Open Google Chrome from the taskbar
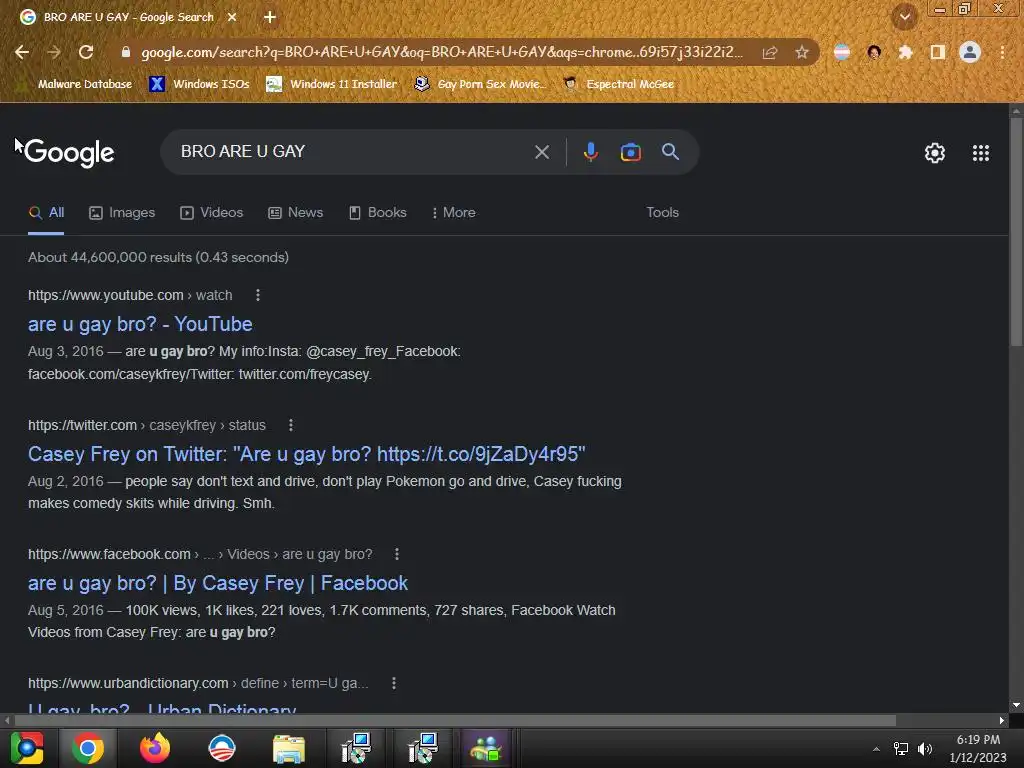The height and width of the screenshot is (768, 1024). point(88,748)
